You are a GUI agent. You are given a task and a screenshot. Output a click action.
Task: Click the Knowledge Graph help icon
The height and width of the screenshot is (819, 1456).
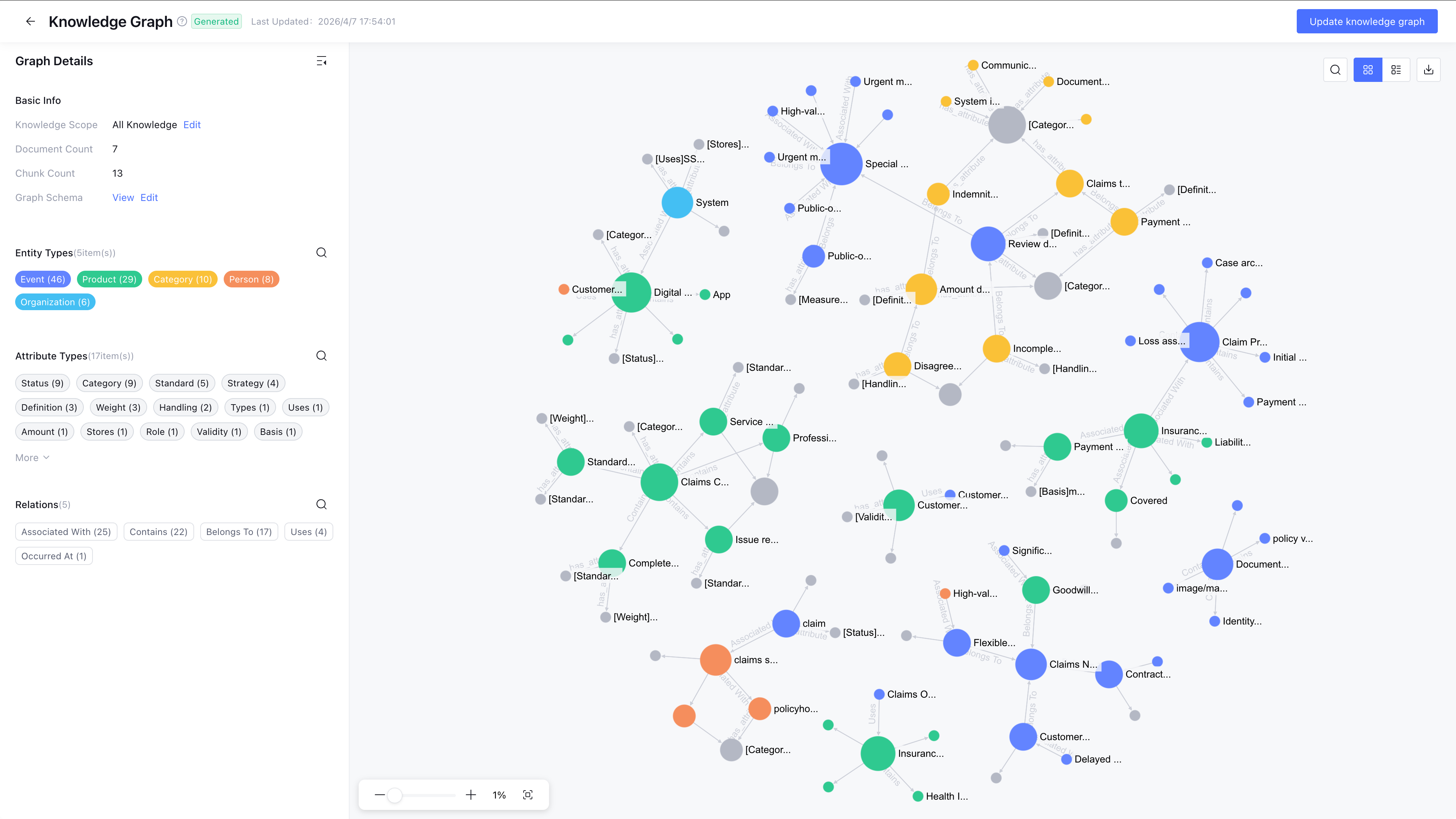tap(182, 22)
